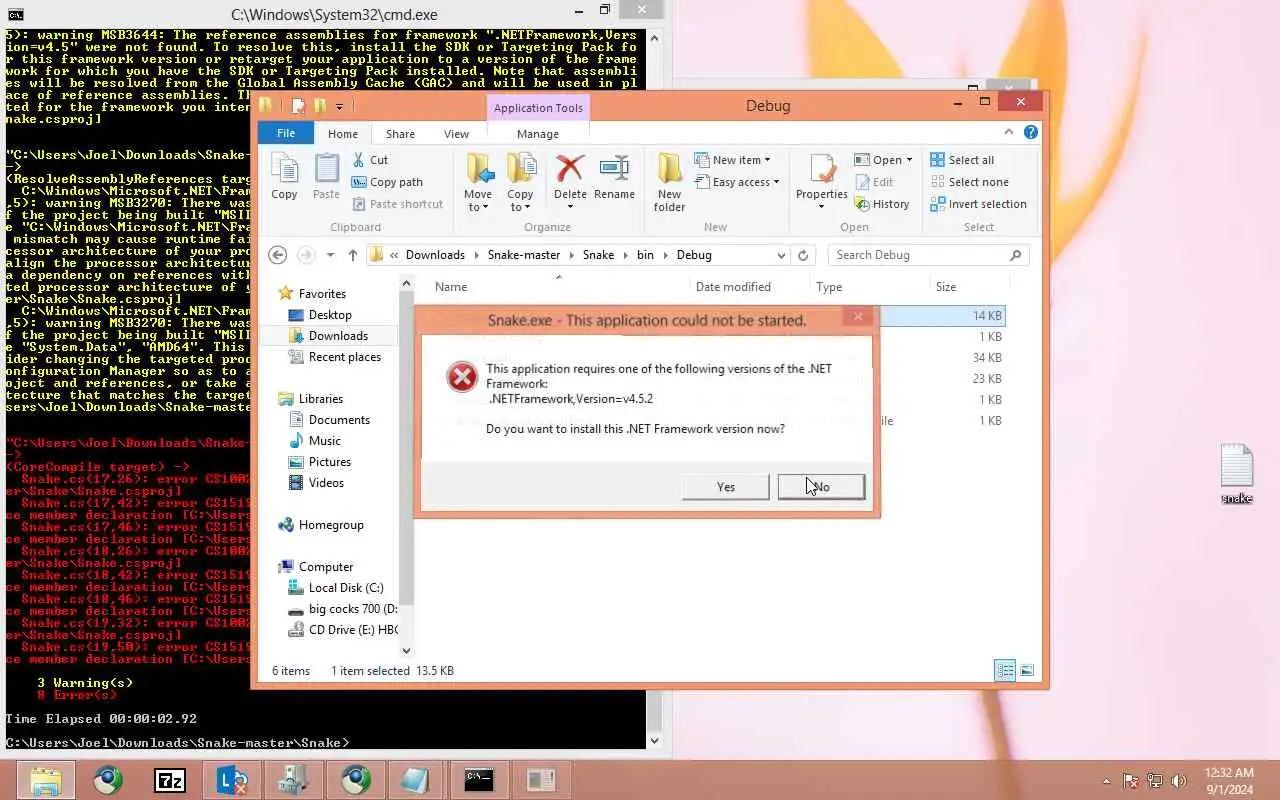
Task: Click the Edit command in the Open group
Action: pos(874,182)
